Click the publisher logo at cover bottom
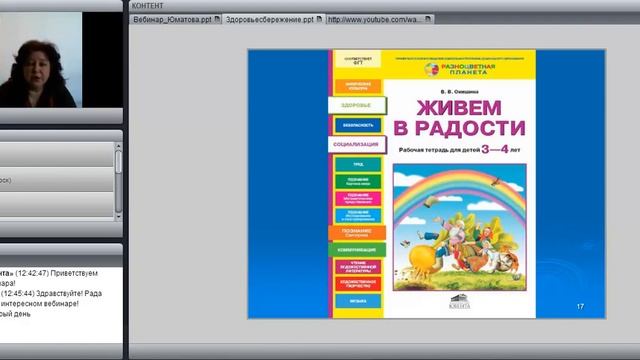Viewport: 640px width, 360px height. click(x=460, y=302)
